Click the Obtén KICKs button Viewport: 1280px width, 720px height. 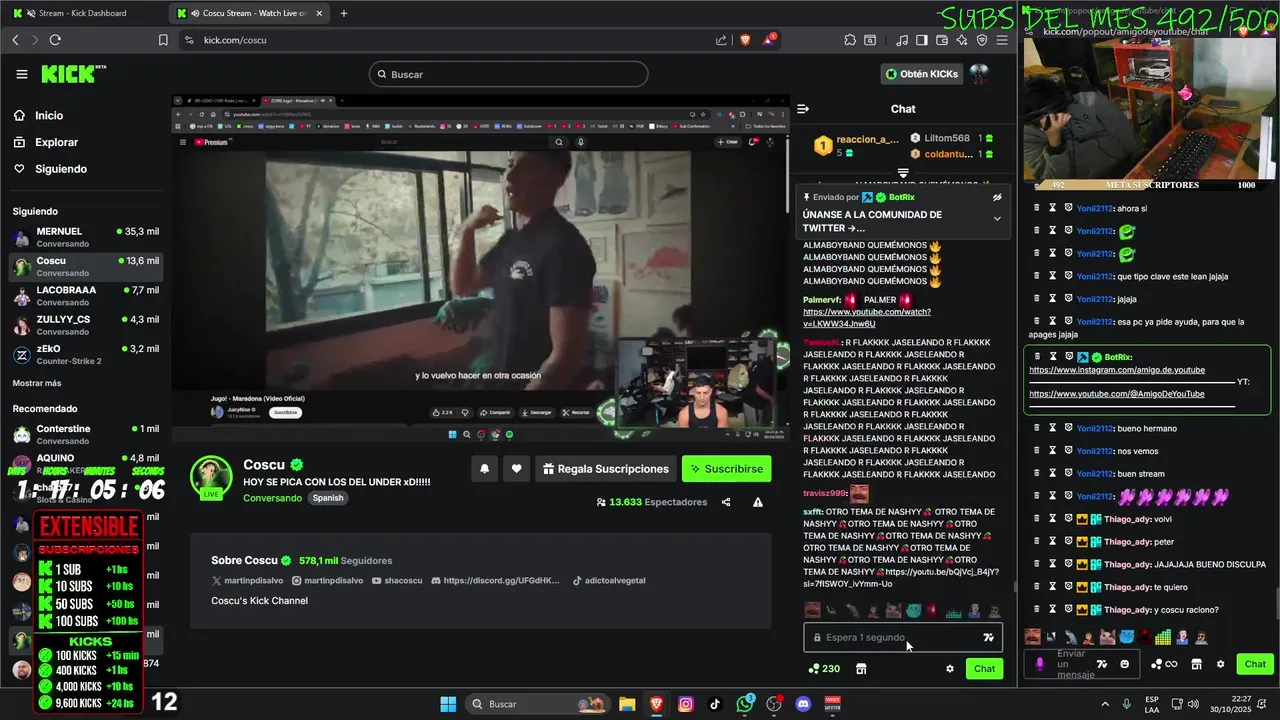[x=922, y=74]
